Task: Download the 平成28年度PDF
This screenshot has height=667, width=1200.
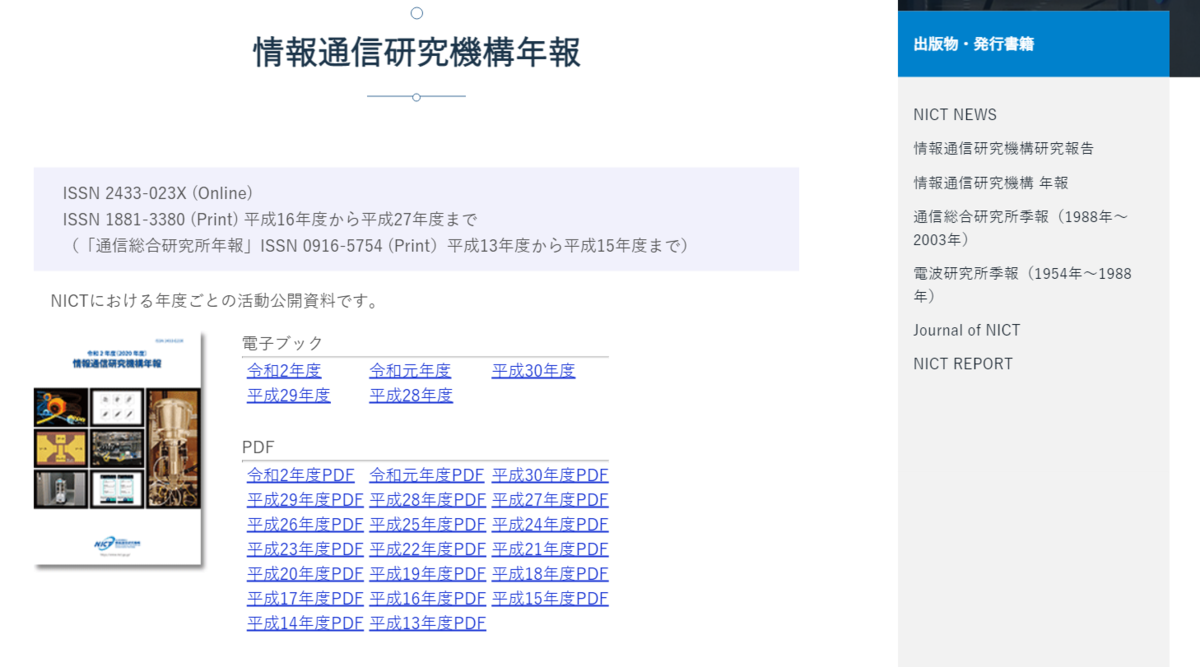Action: (428, 500)
